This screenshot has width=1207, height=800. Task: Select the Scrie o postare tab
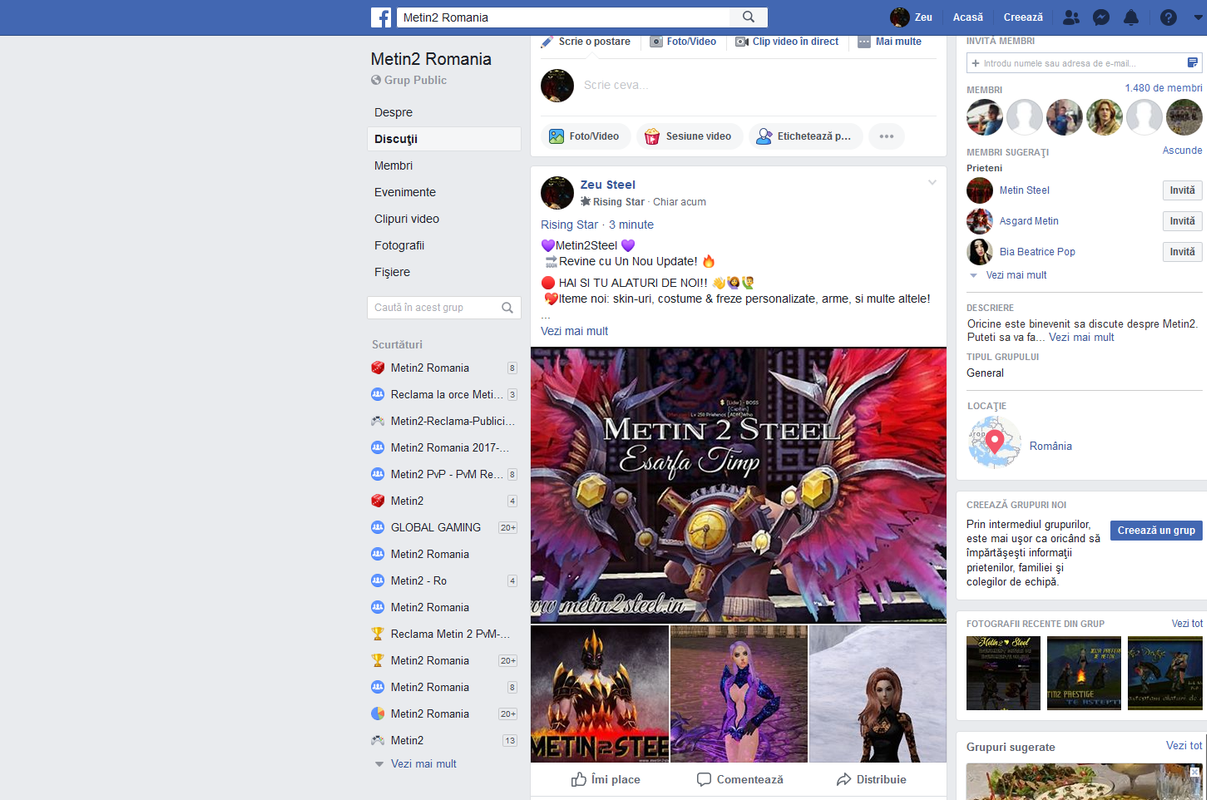pos(586,41)
